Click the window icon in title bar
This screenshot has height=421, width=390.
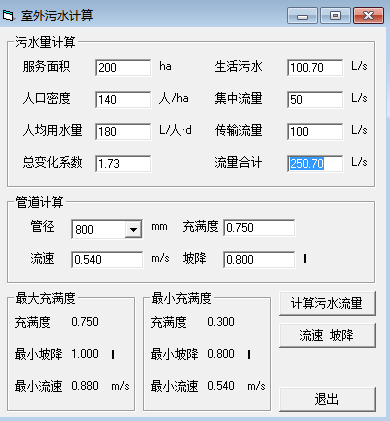[9, 15]
